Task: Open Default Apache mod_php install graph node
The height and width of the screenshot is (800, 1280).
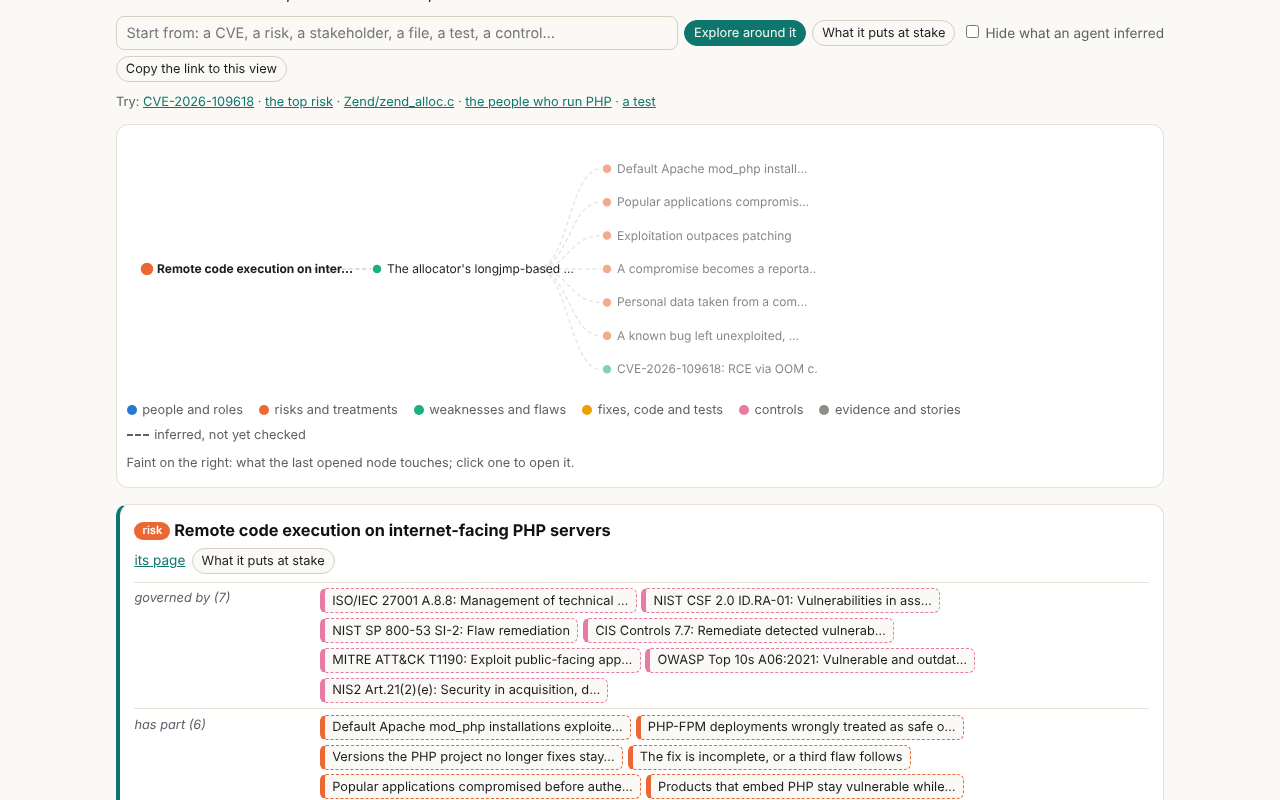Action: point(705,169)
